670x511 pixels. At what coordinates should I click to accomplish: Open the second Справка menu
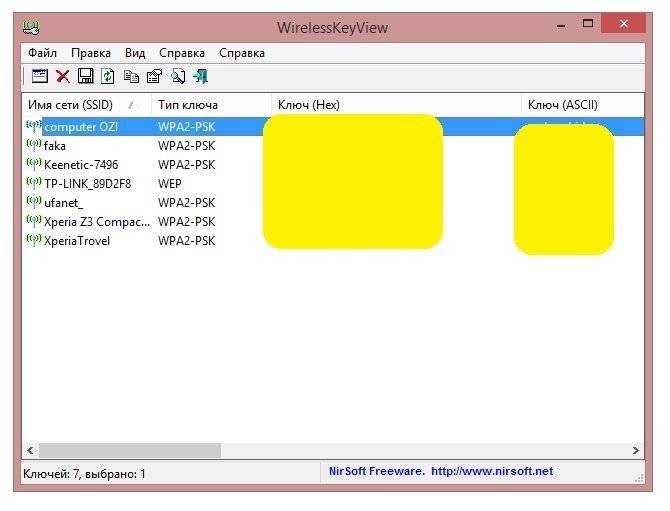[x=242, y=53]
